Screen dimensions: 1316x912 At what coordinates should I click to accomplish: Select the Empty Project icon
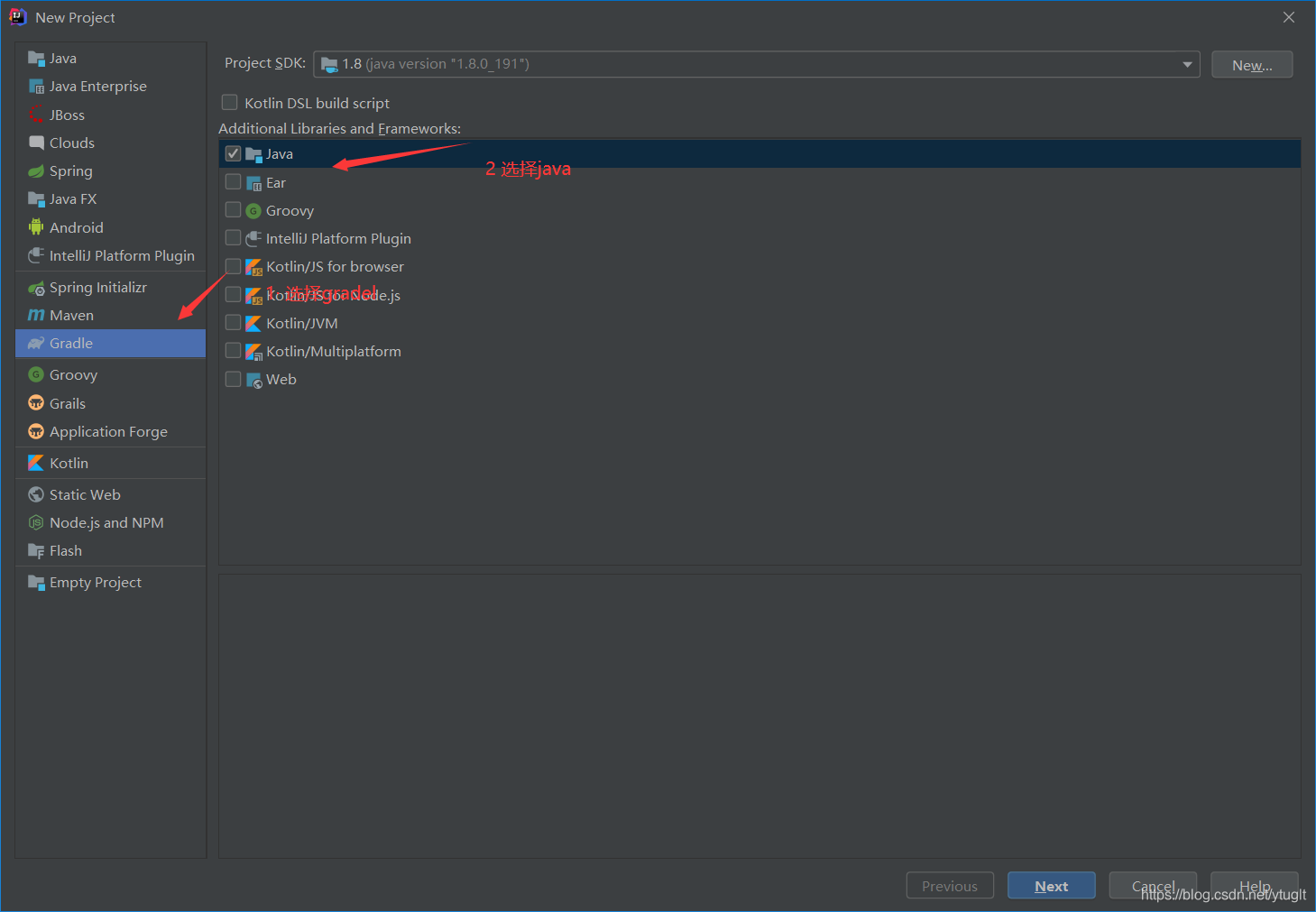[x=36, y=582]
